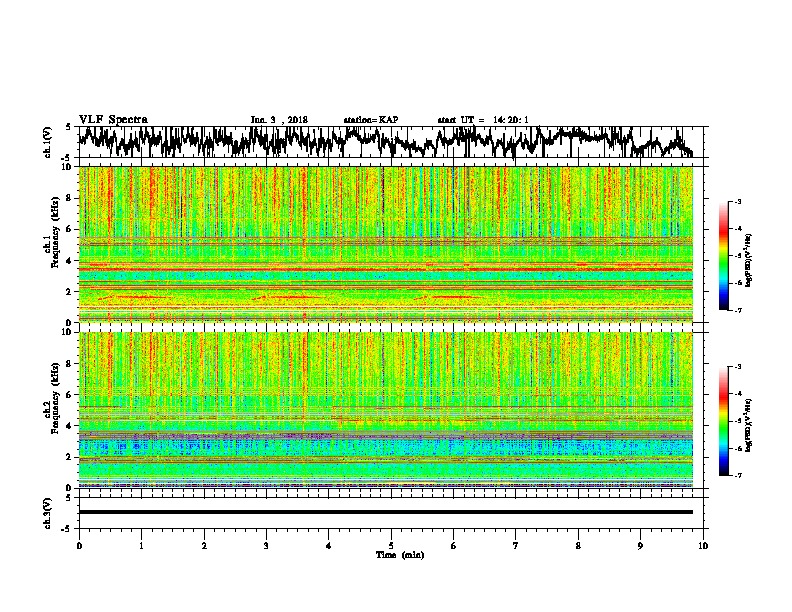This screenshot has width=792, height=612.
Task: Click the '4' kHz tick of ch.1 spectrogram
Action: pyautogui.click(x=70, y=261)
